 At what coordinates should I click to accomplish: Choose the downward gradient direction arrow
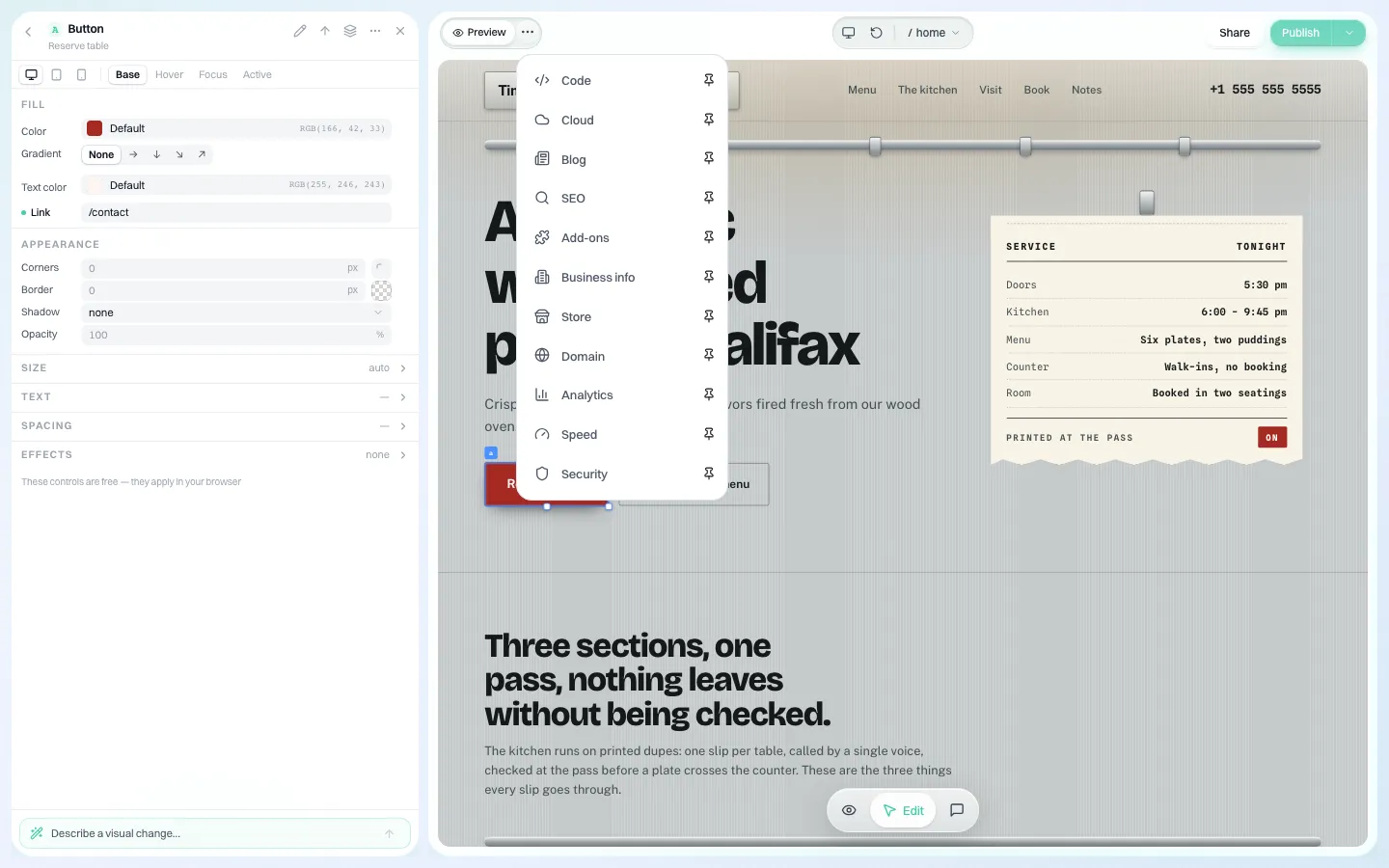(156, 154)
